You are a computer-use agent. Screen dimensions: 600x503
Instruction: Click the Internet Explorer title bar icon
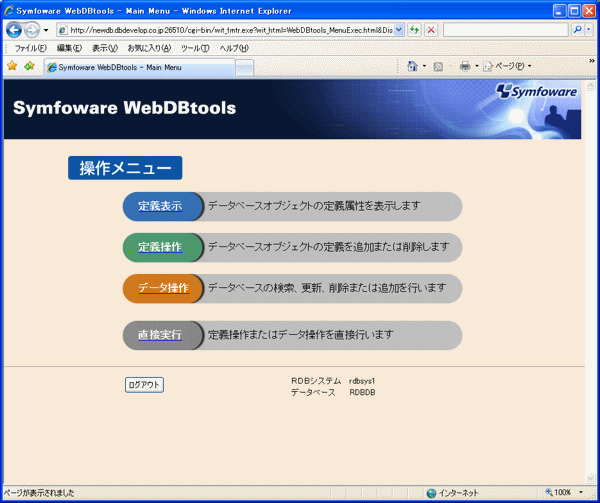point(9,10)
